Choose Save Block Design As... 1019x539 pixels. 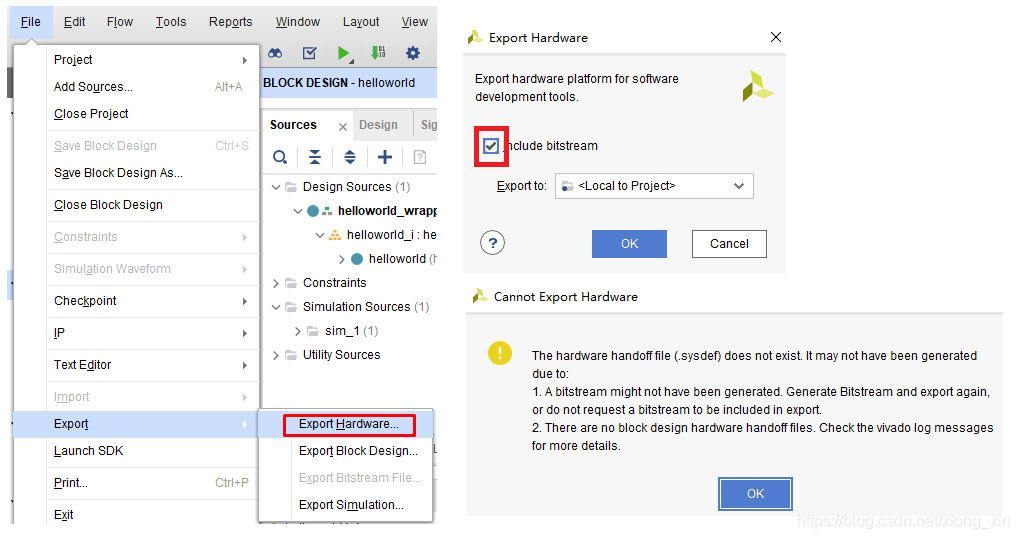coord(118,173)
